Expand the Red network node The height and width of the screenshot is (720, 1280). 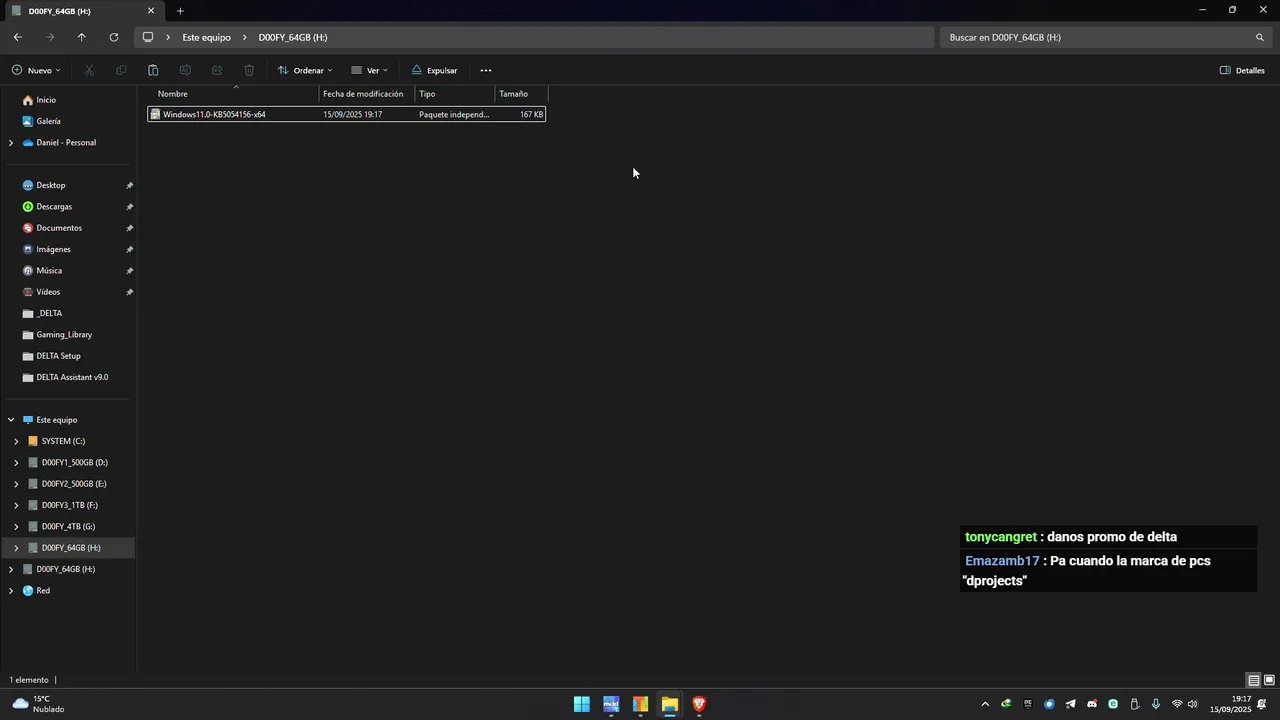pyautogui.click(x=11, y=591)
